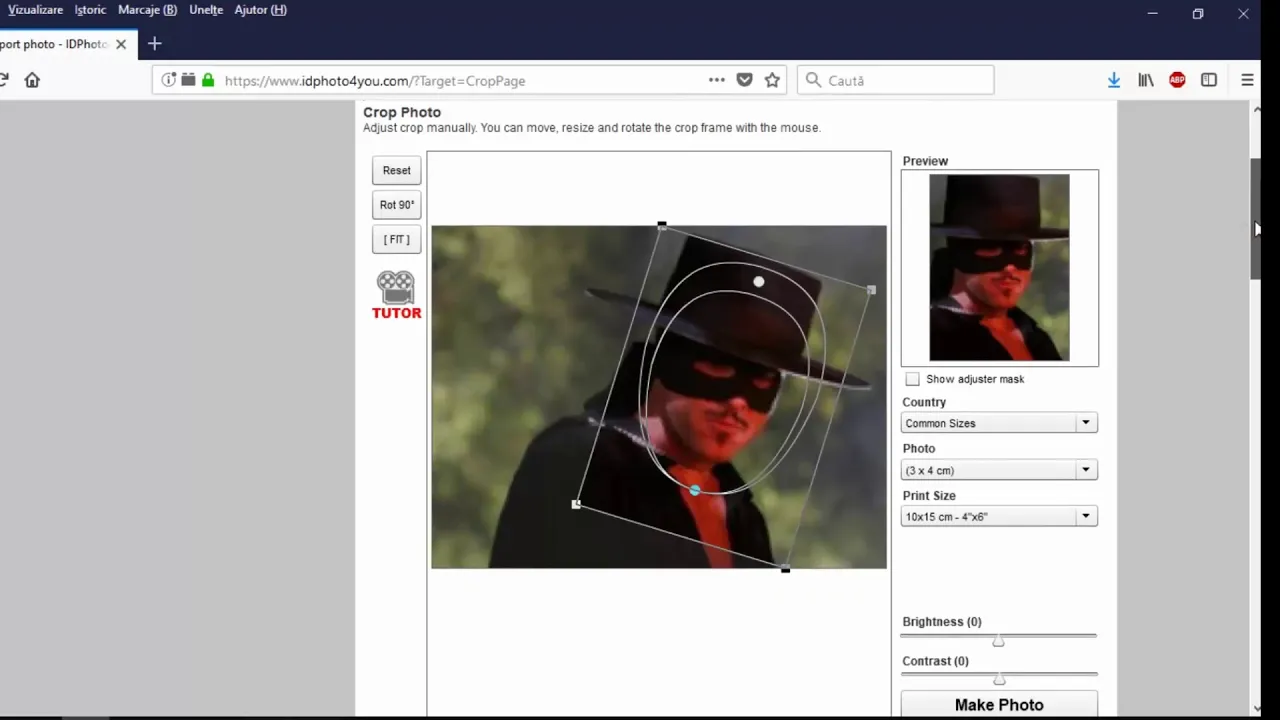Click the [ FIT ] button
This screenshot has height=720, width=1280.
pyautogui.click(x=397, y=240)
